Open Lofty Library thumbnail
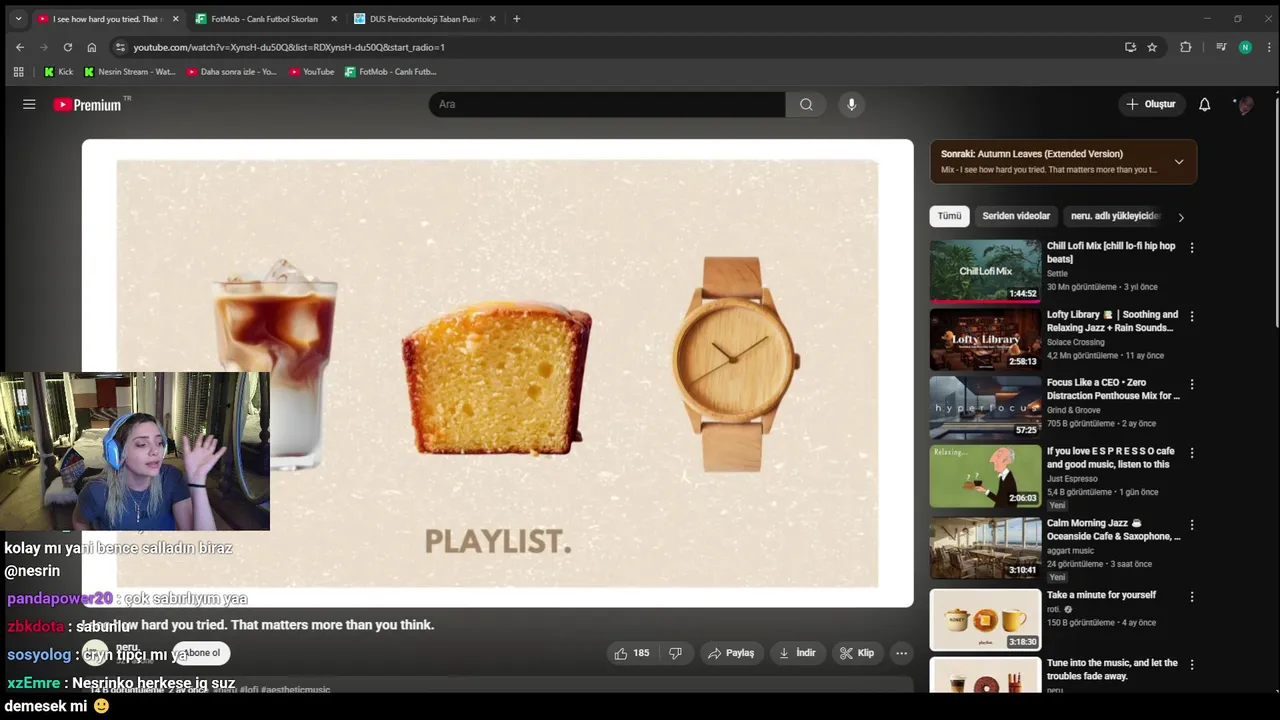 coord(985,339)
